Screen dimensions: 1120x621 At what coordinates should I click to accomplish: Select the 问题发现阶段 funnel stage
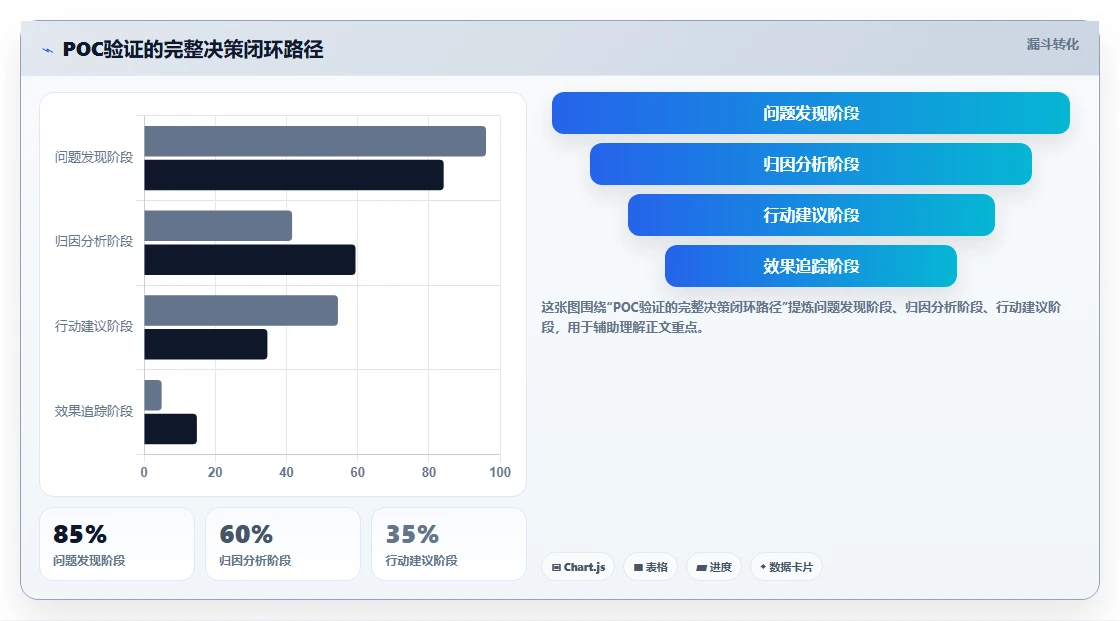coord(811,113)
